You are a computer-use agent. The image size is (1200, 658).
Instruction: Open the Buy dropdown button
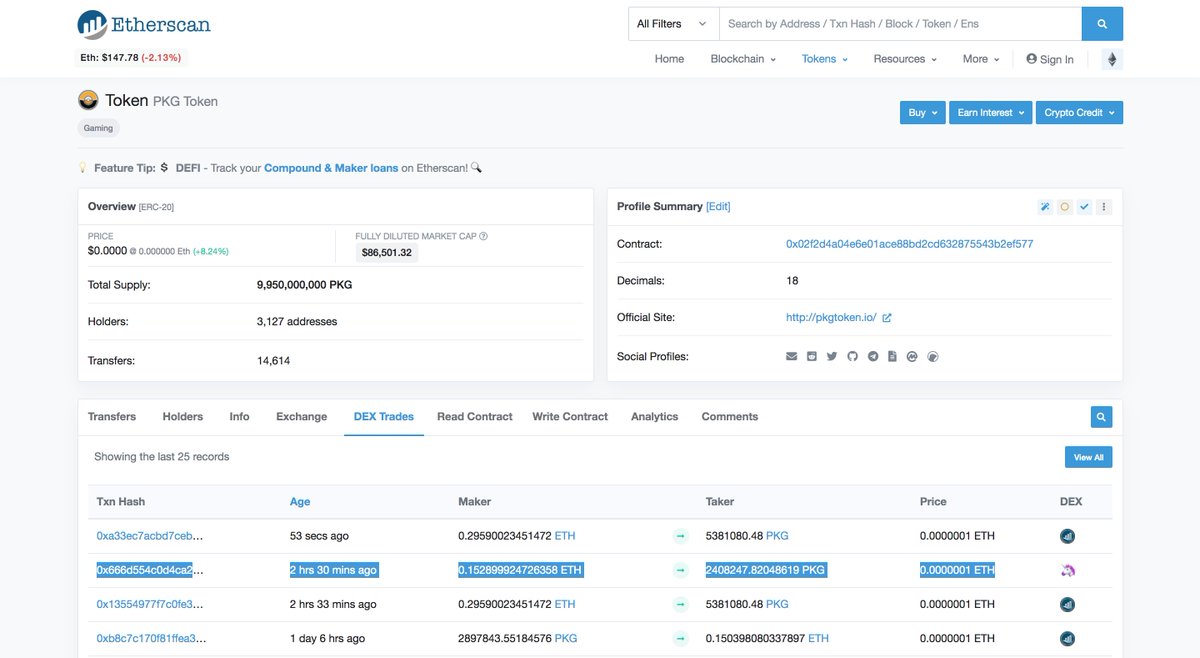(x=922, y=113)
